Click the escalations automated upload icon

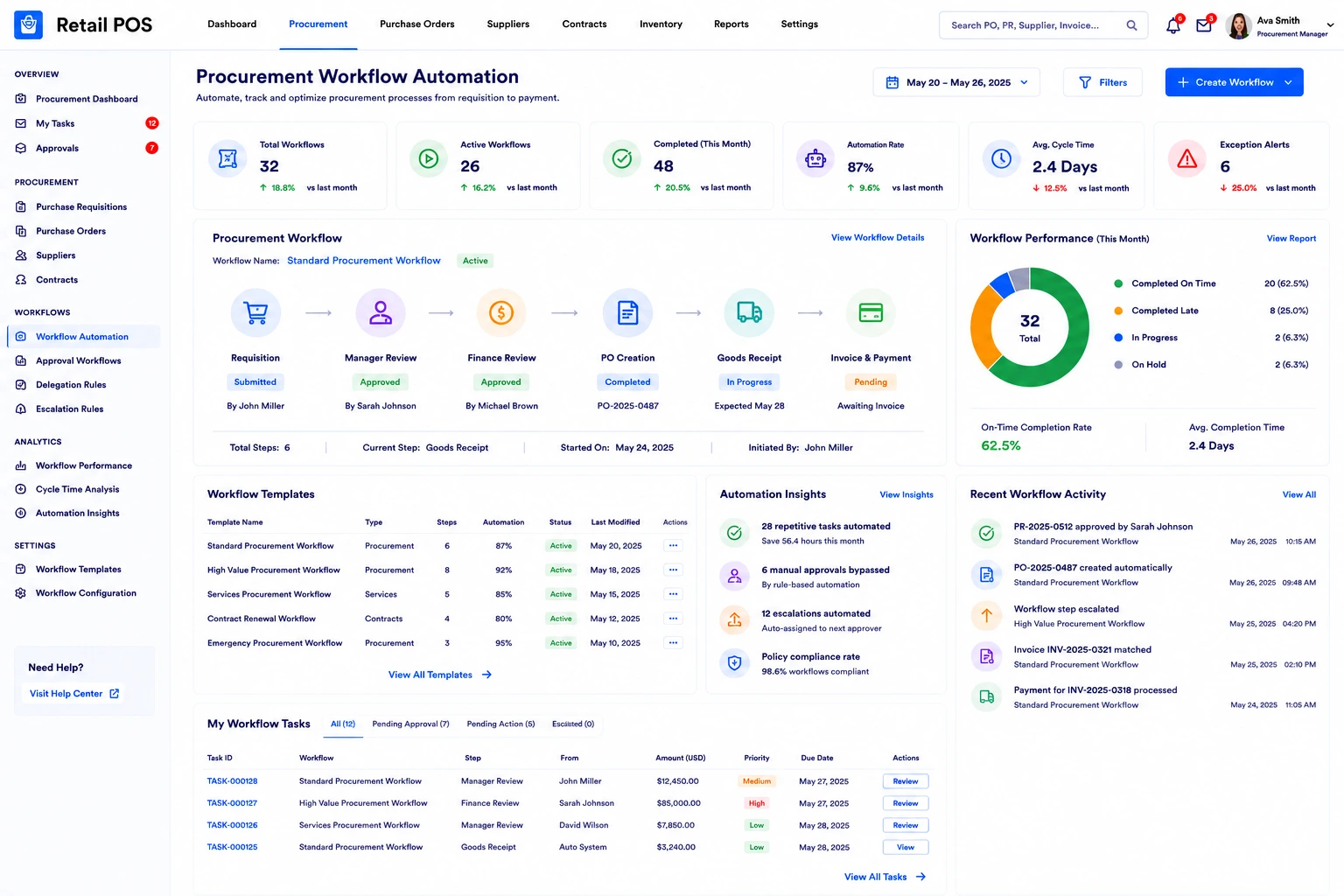[735, 620]
